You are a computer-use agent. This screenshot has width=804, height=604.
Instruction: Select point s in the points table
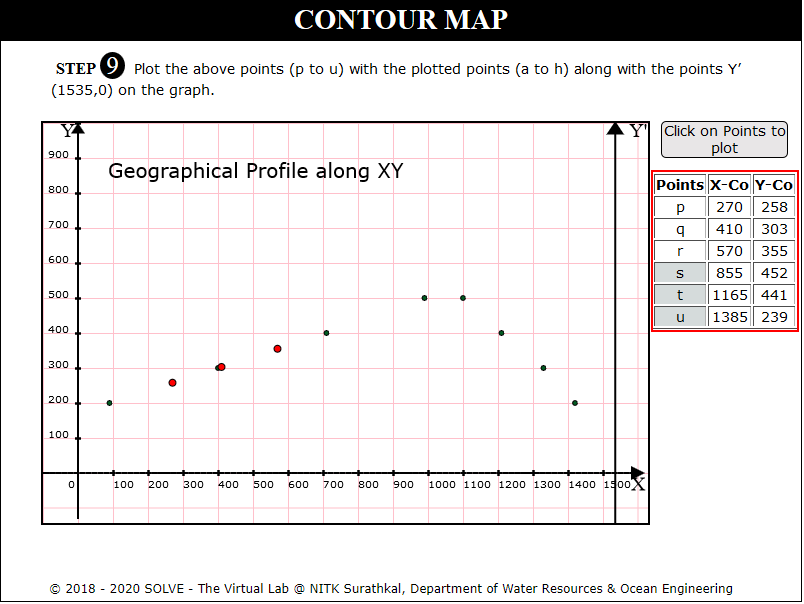680,273
